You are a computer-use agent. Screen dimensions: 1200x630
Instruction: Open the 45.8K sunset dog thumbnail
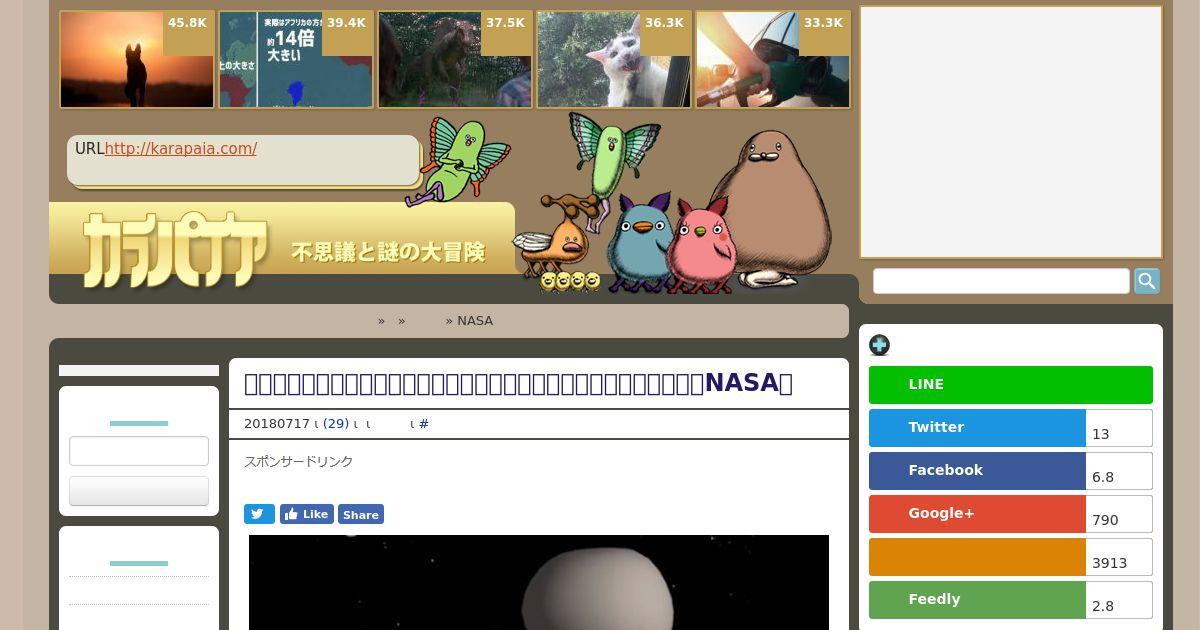coord(137,60)
